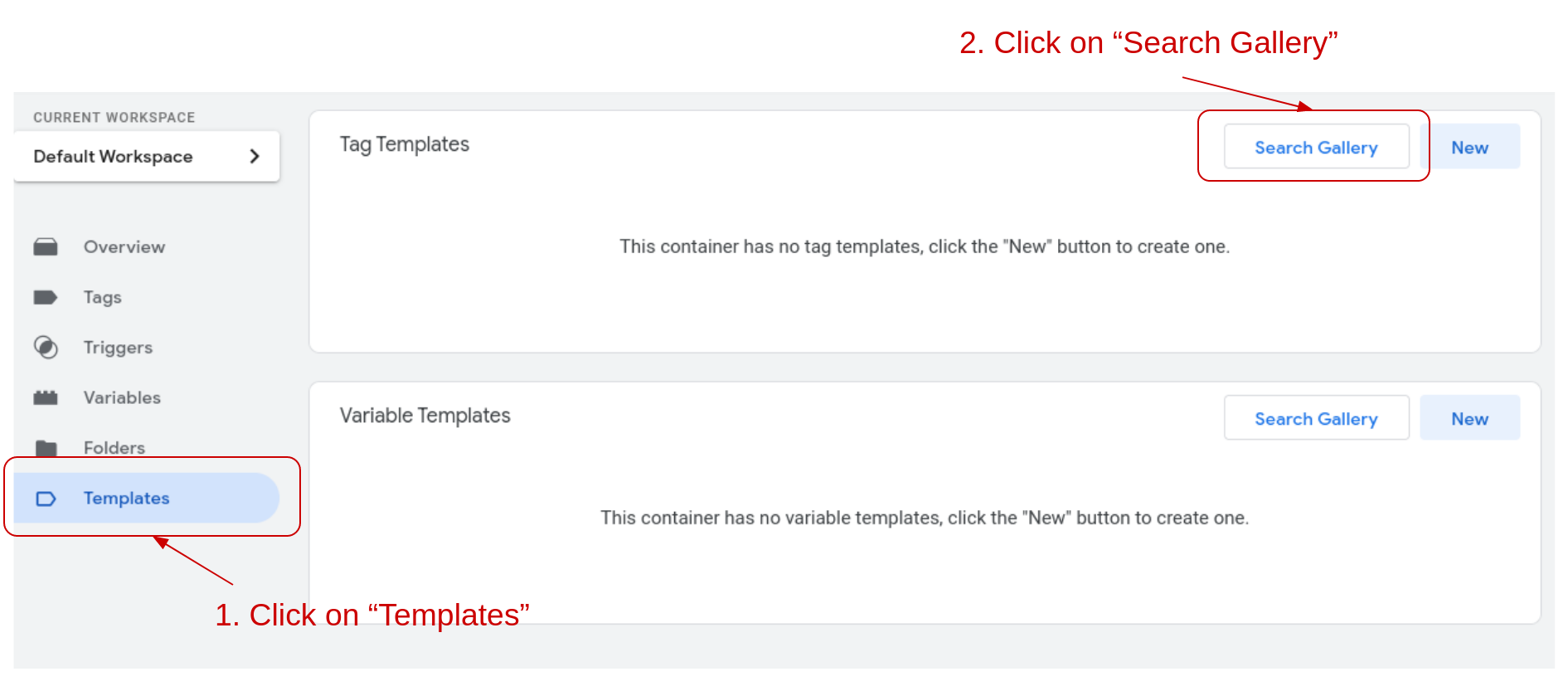Select Templates in the sidebar
Screen dimensions: 1568x691
click(126, 499)
